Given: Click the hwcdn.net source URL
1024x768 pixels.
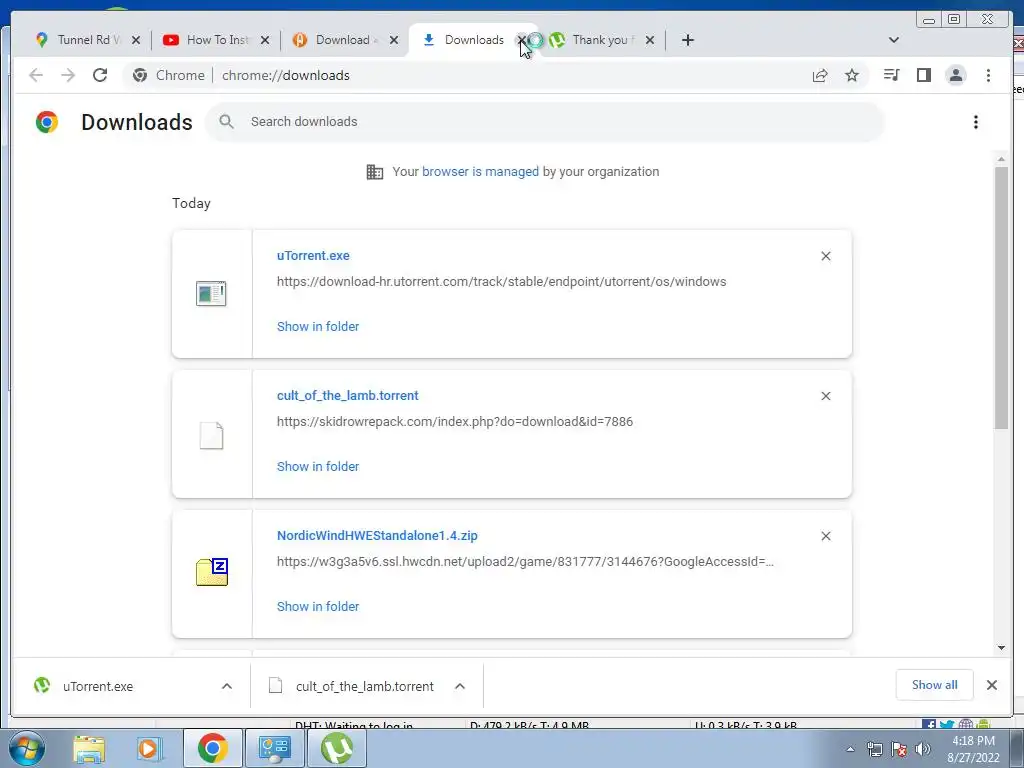Looking at the screenshot, I should click(525, 561).
